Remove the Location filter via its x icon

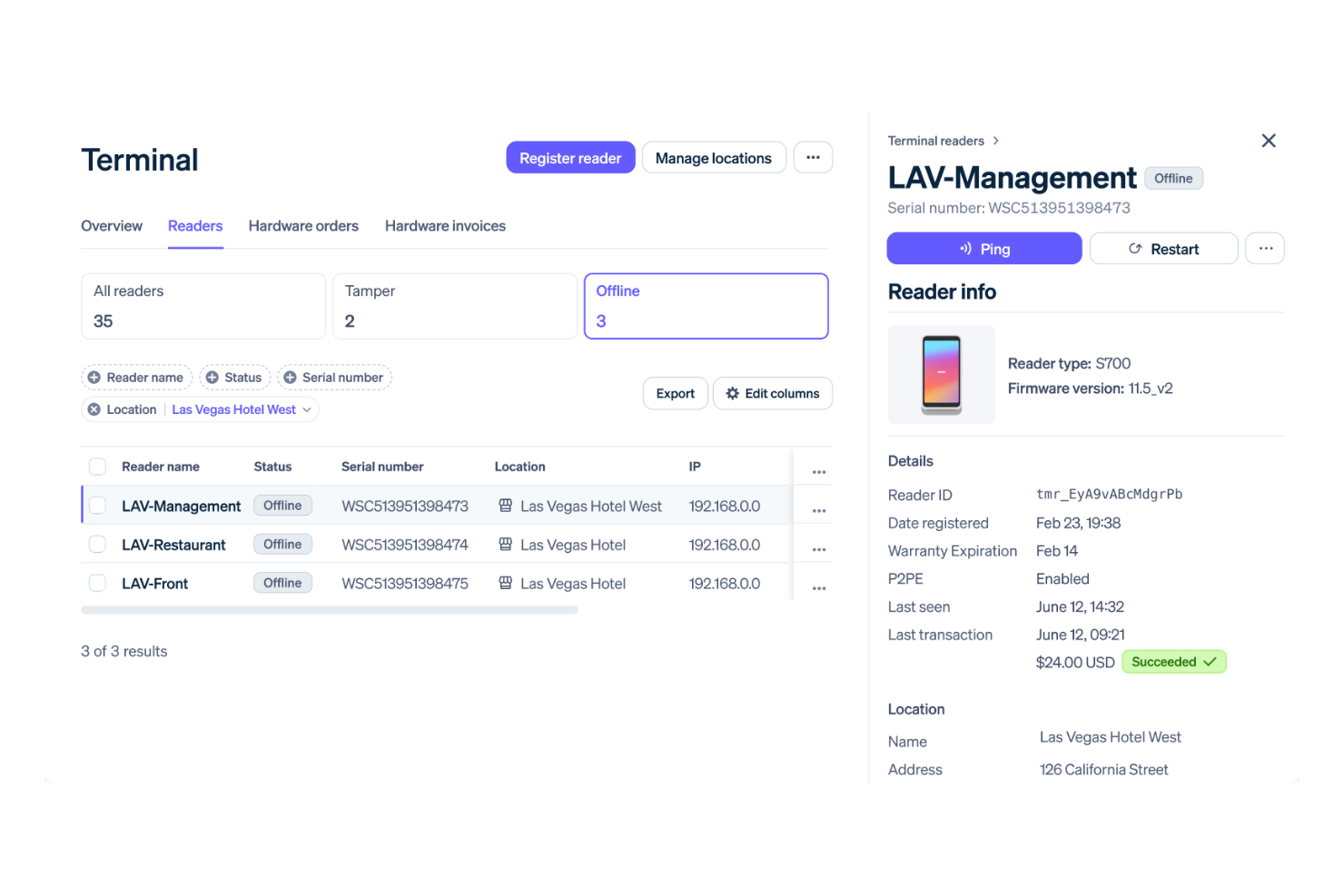[x=94, y=409]
